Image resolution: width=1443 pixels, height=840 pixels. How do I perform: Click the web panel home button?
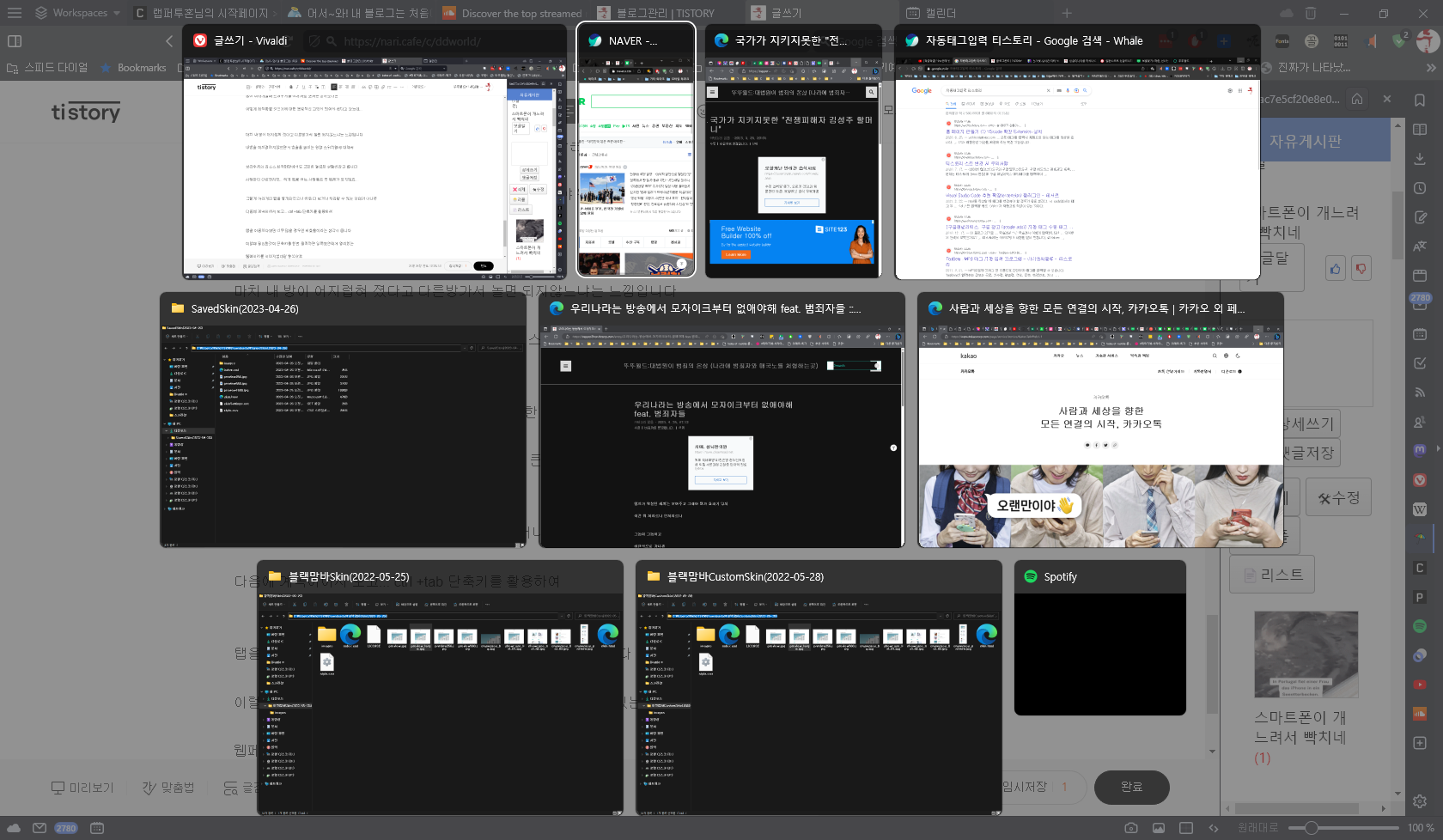click(1357, 99)
